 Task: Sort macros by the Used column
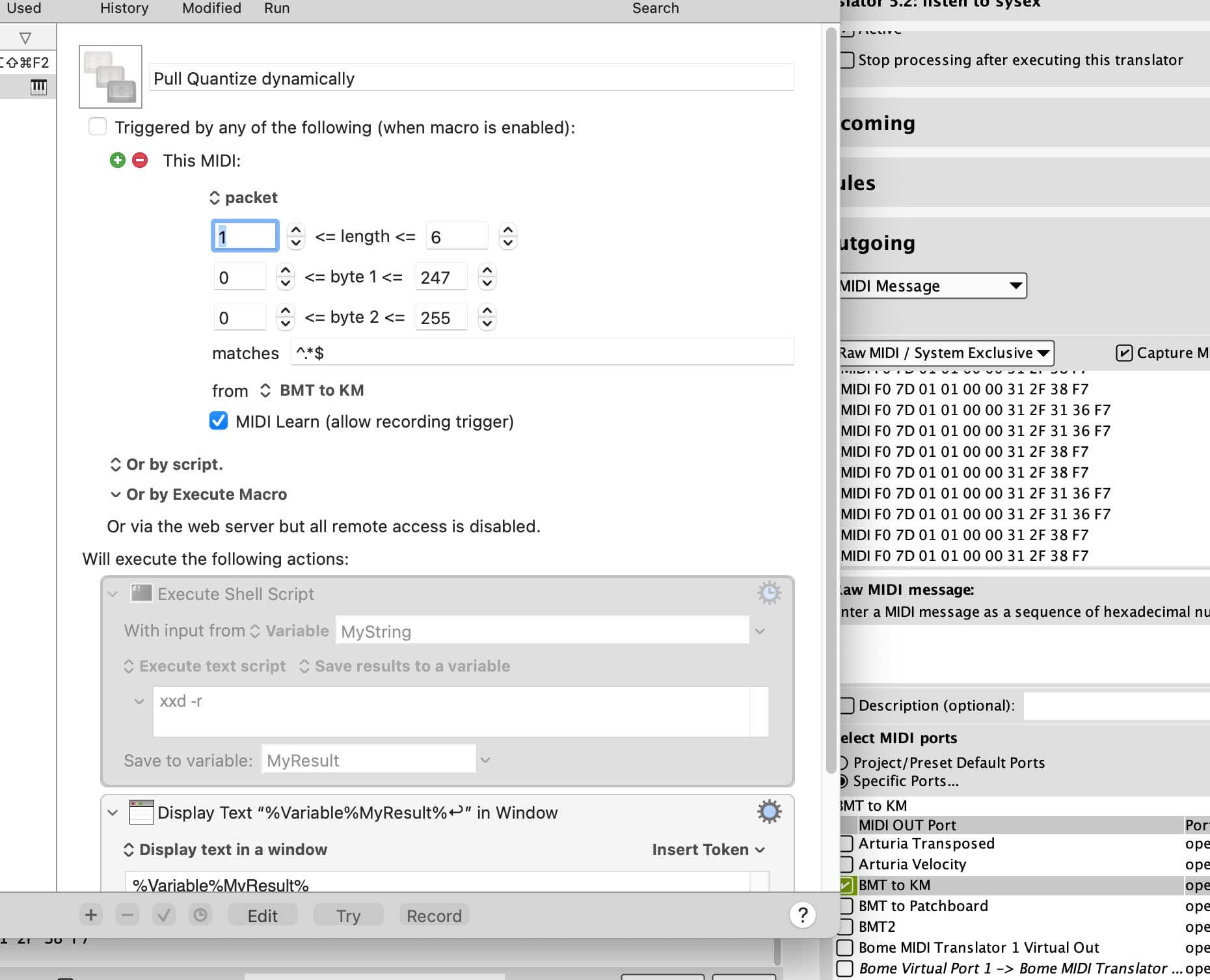point(23,8)
